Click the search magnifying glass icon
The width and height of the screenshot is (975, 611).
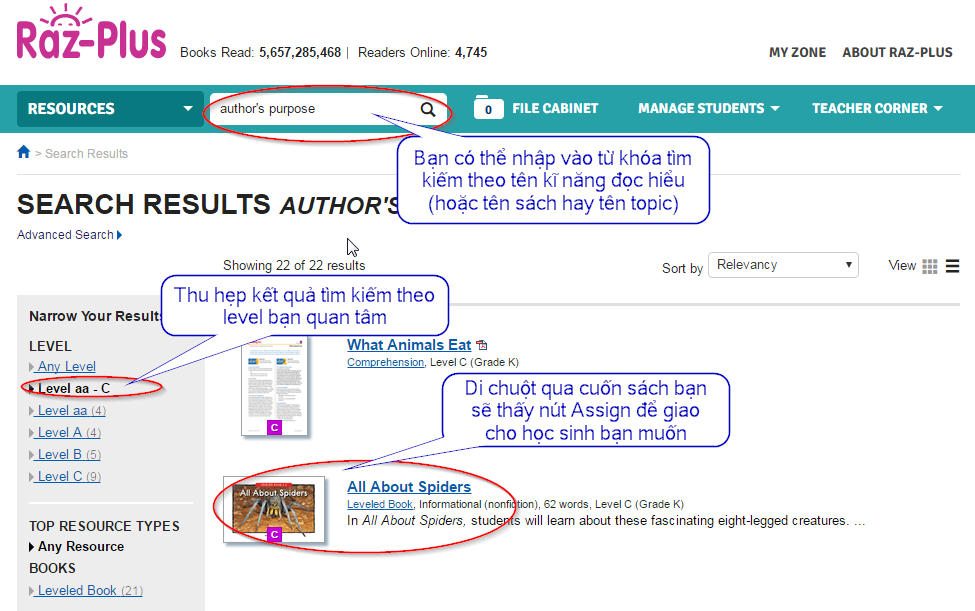point(428,109)
